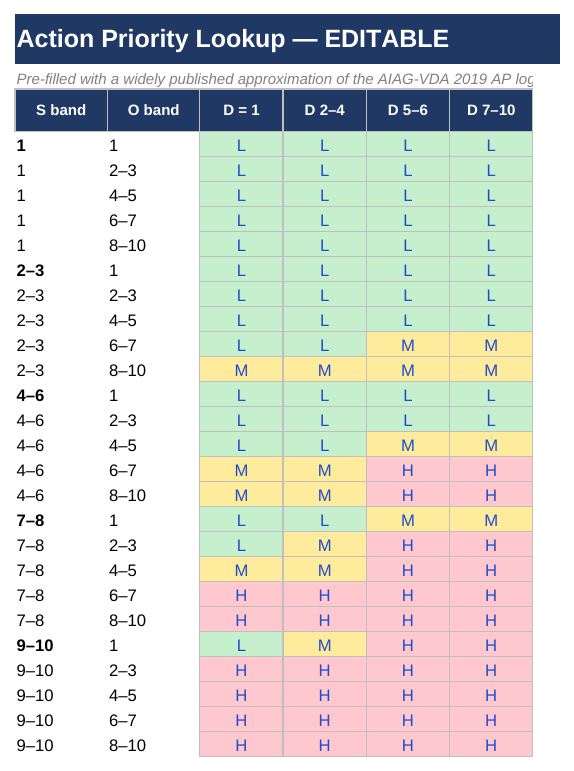Click the M cell for S 2–3, O 6–7 under D 5–6
Image resolution: width=574 pixels, height=771 pixels.
tap(408, 345)
